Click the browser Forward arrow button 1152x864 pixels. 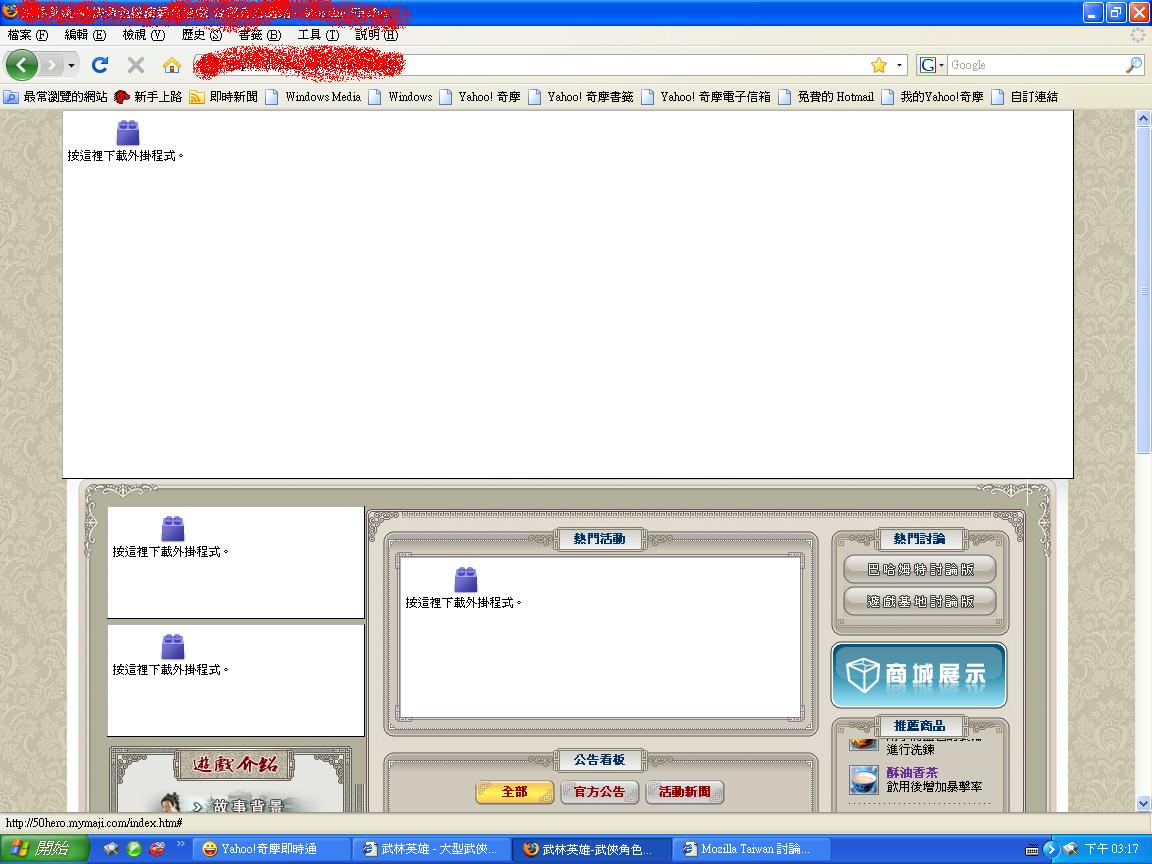pos(51,65)
